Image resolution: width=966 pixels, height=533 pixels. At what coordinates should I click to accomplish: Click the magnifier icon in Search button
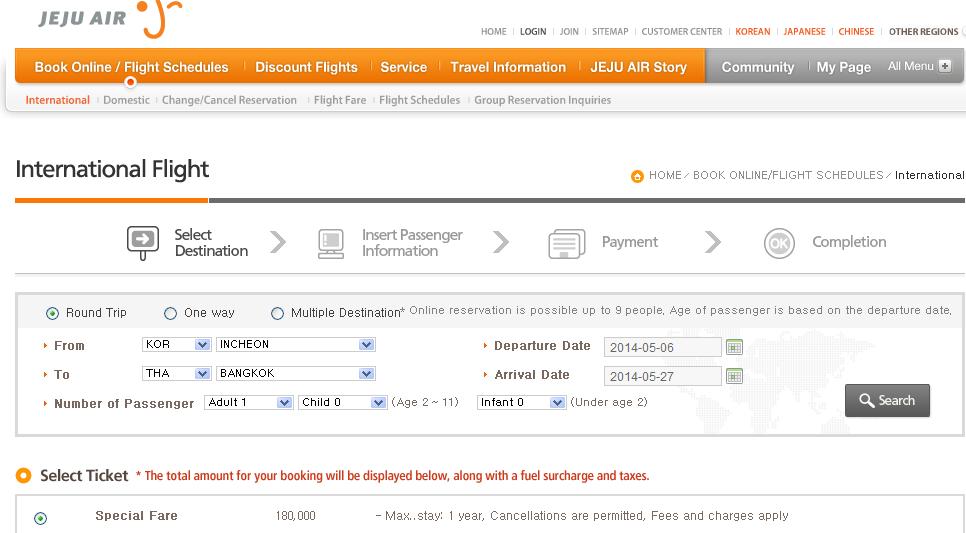click(867, 401)
